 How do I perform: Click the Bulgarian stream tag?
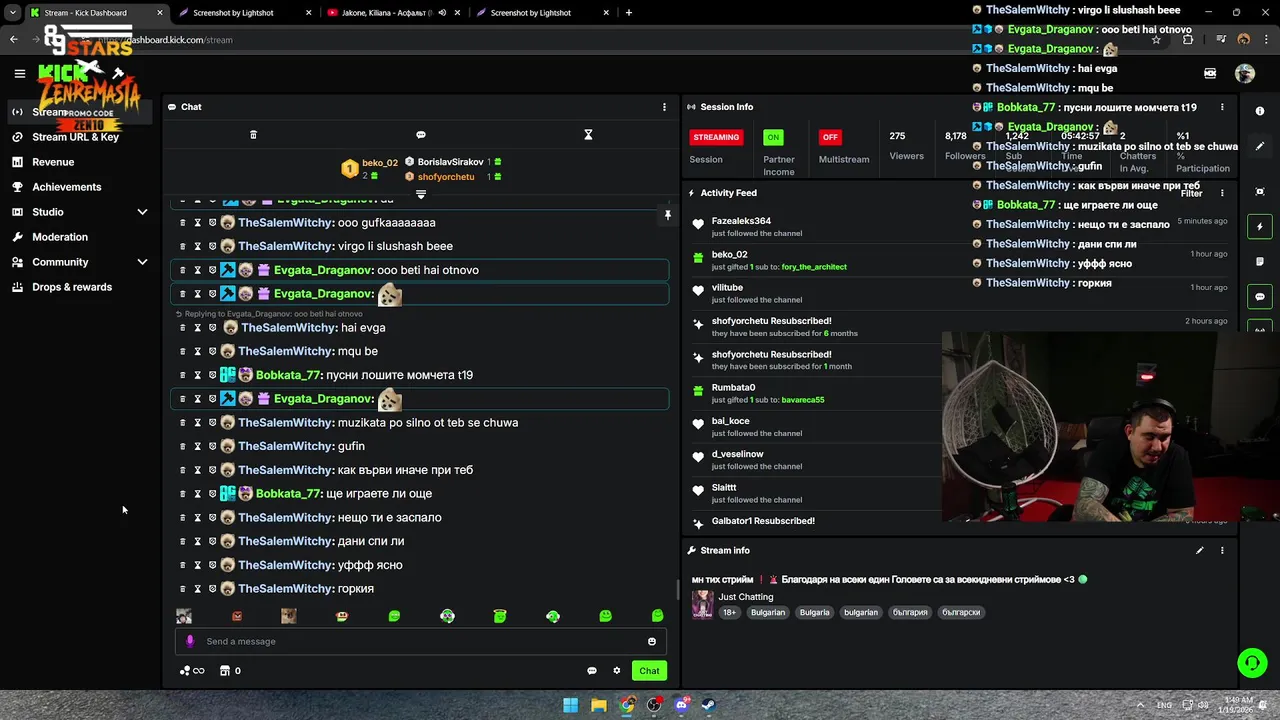pyautogui.click(x=768, y=612)
